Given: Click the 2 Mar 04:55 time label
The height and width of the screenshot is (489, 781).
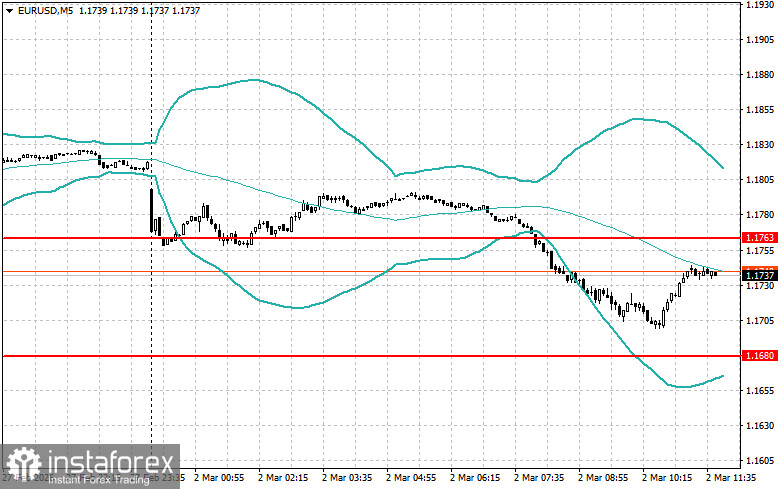Looking at the screenshot, I should tap(411, 478).
